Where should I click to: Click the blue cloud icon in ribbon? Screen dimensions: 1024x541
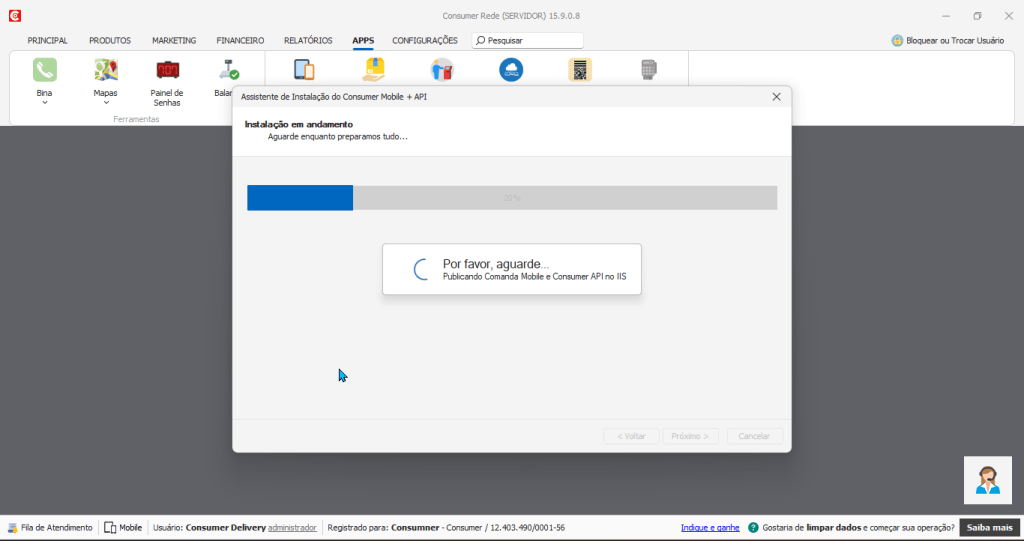[x=511, y=70]
